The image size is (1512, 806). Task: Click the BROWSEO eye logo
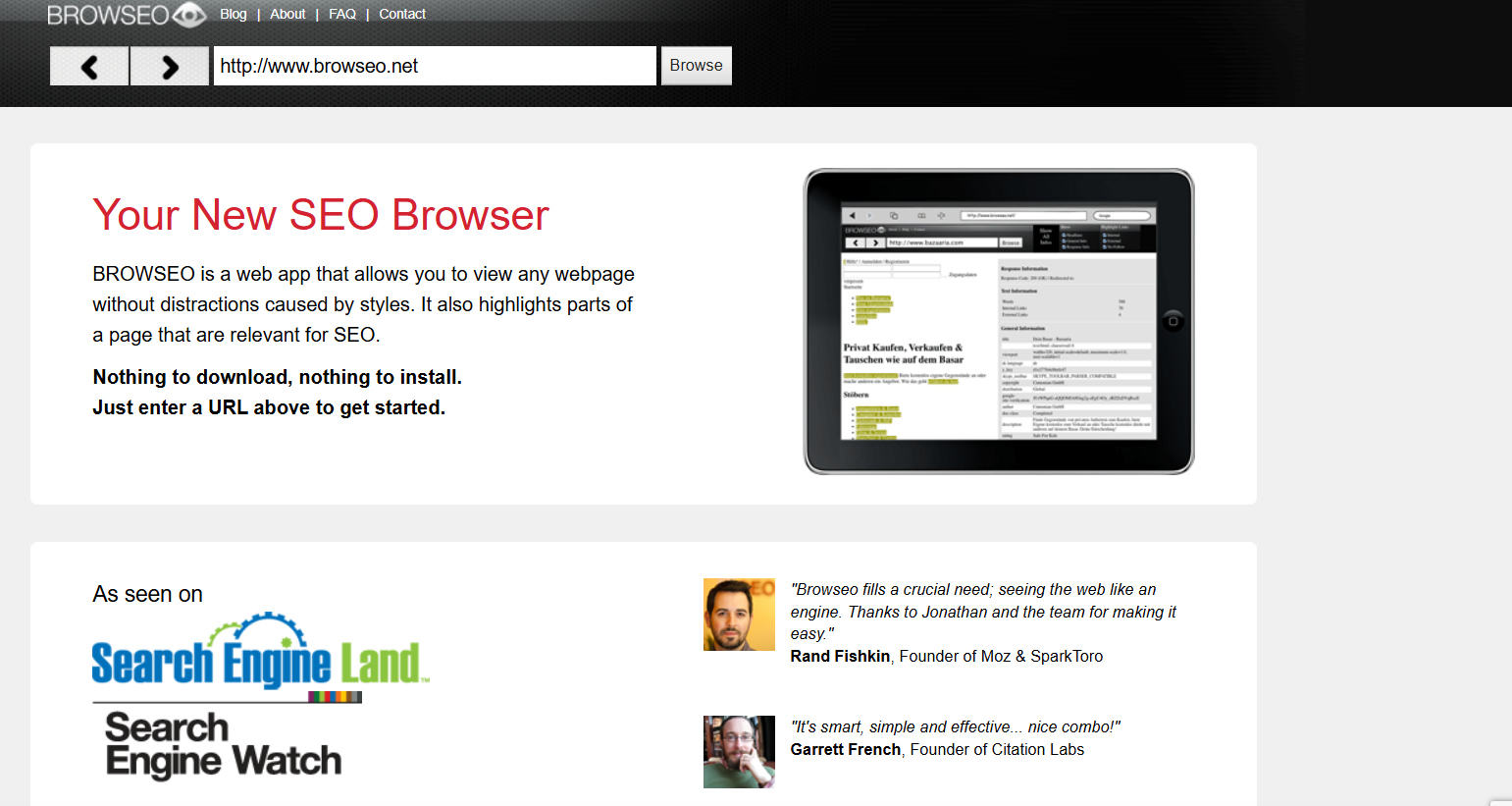click(128, 15)
